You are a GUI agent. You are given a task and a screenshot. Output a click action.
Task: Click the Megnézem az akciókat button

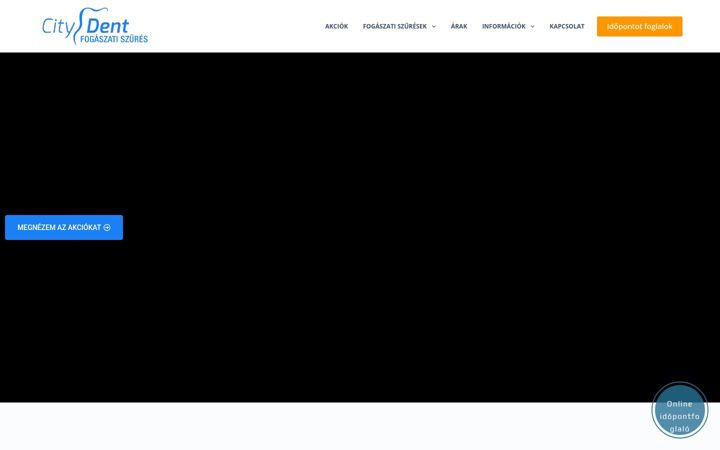point(64,227)
